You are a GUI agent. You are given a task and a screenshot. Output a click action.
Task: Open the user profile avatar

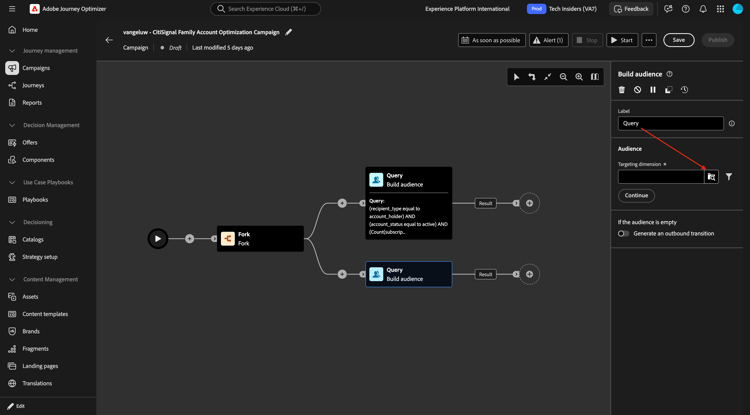pyautogui.click(x=738, y=9)
